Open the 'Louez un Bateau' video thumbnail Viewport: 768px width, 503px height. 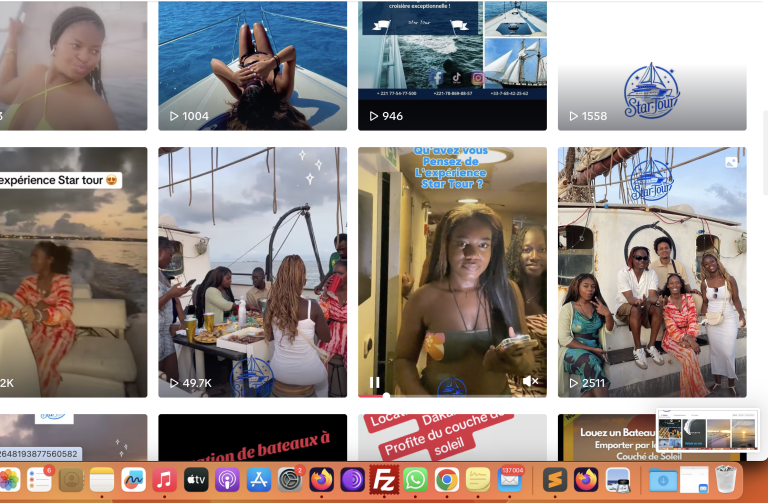[x=651, y=437]
